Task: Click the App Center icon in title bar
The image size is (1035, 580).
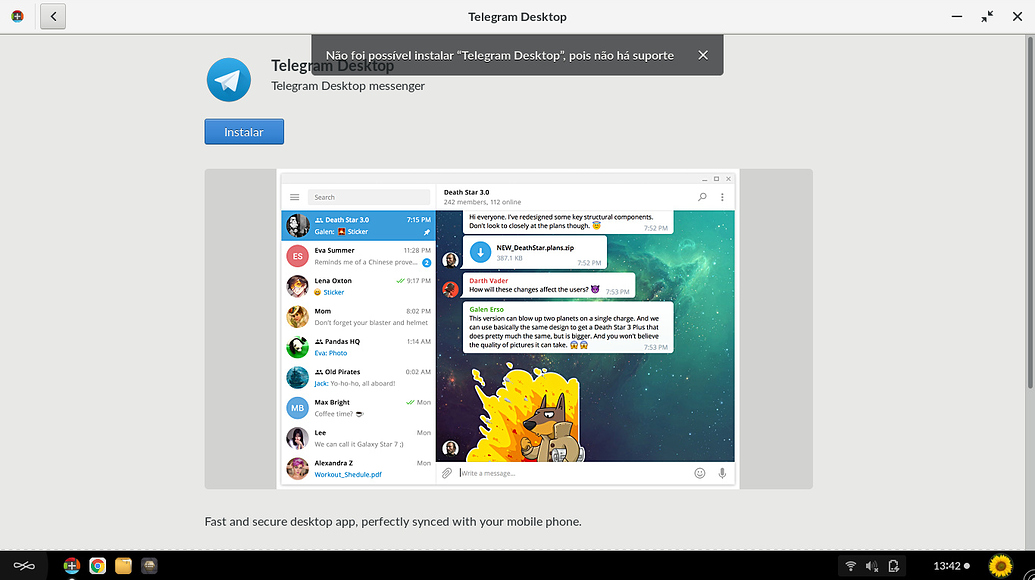Action: (17, 17)
